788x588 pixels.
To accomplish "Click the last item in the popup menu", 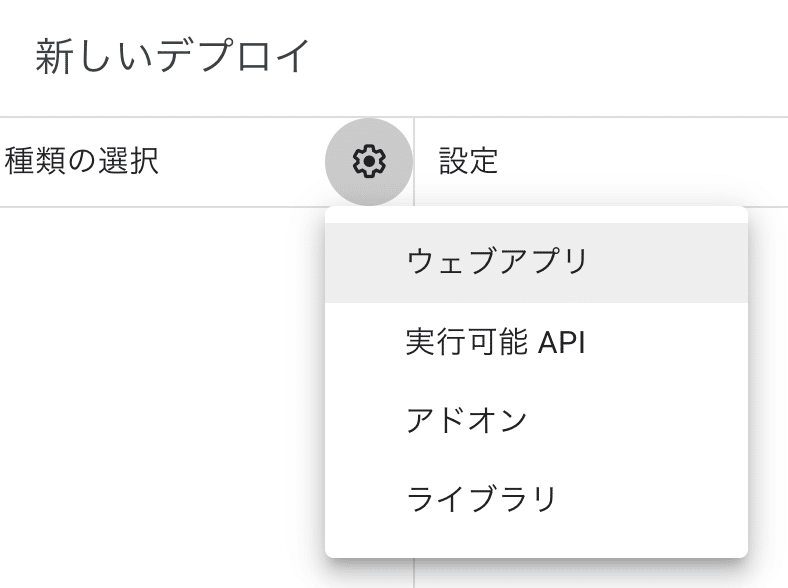I will (536, 500).
